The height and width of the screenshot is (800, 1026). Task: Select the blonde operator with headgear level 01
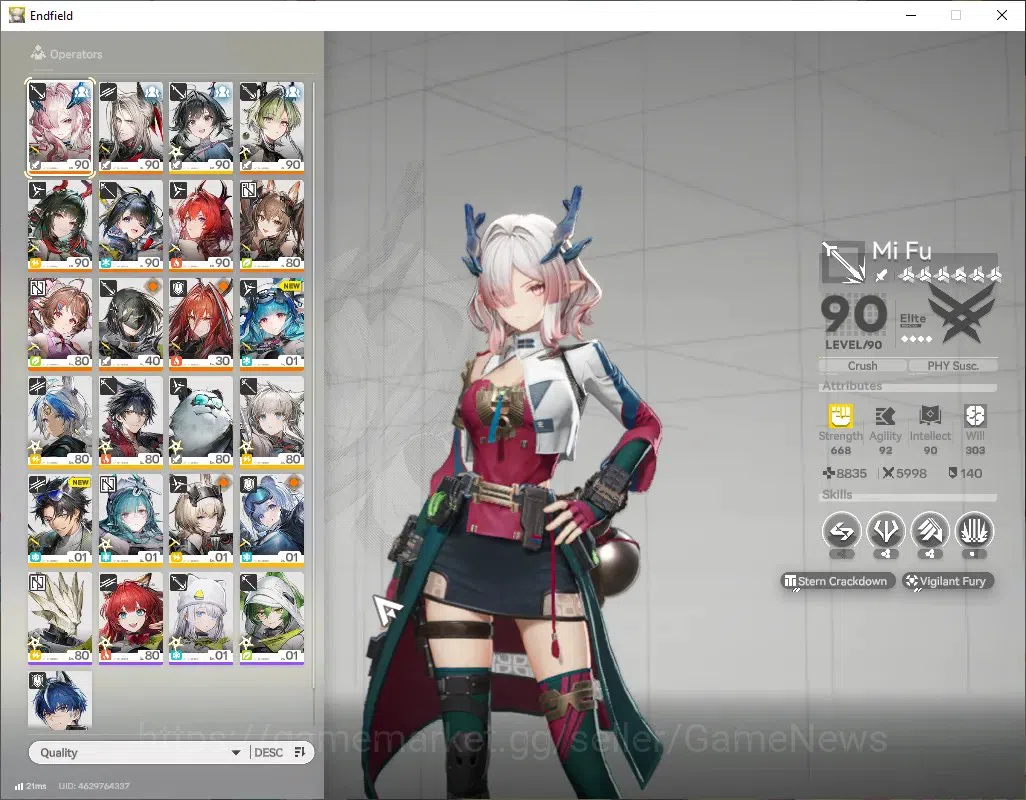point(201,519)
